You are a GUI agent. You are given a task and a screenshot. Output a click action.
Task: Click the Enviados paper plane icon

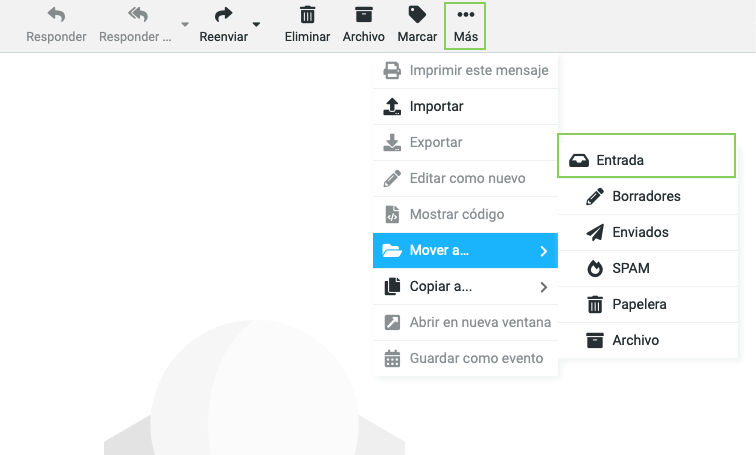(595, 232)
